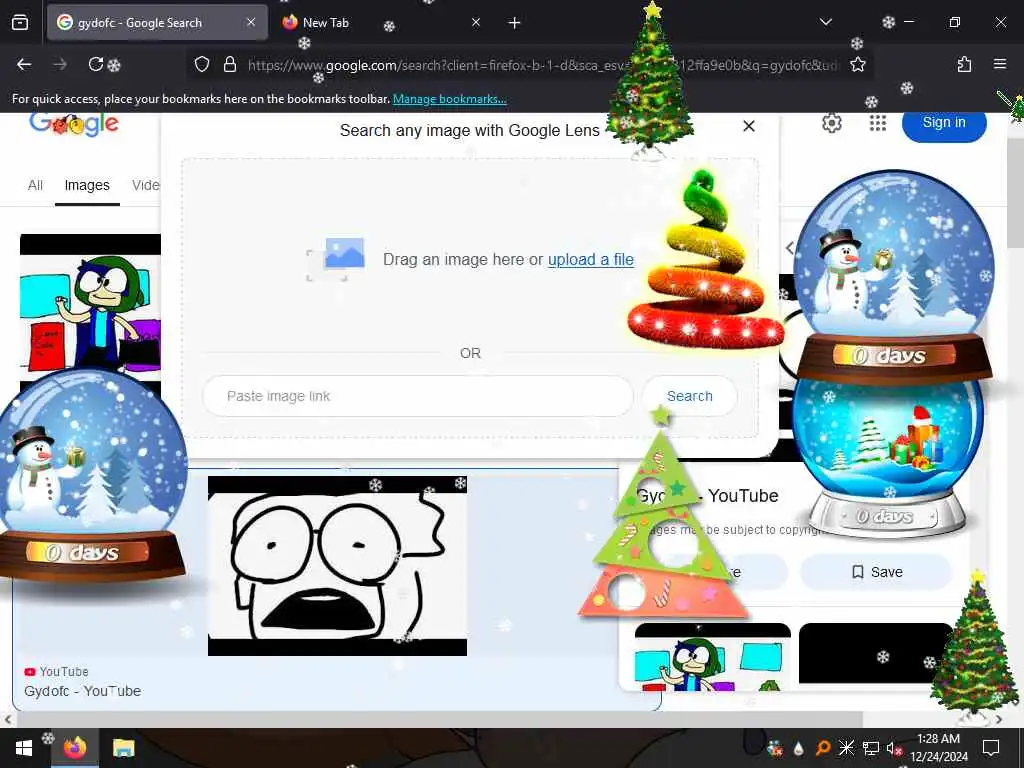Open the black related image thumbnail
Screen dimensions: 1024x768
(875, 654)
